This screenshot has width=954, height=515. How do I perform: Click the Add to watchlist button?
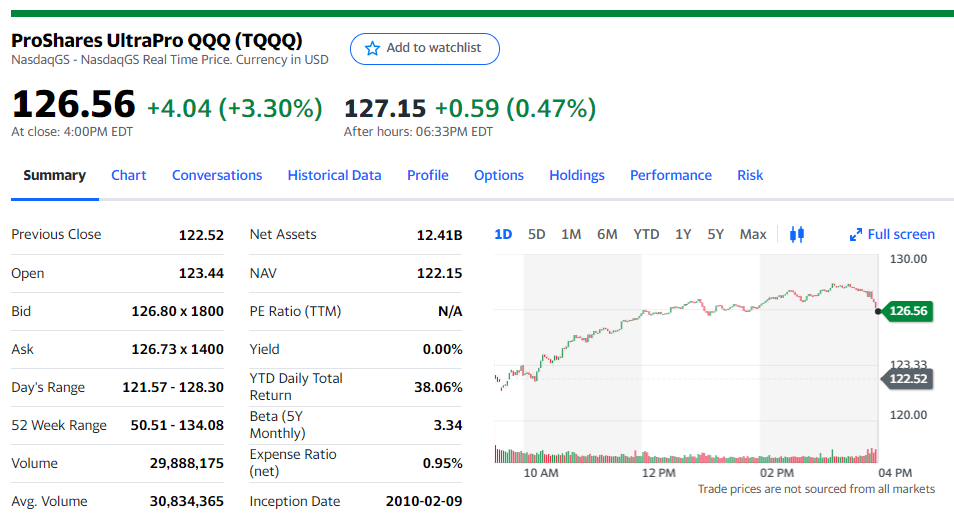pos(425,49)
